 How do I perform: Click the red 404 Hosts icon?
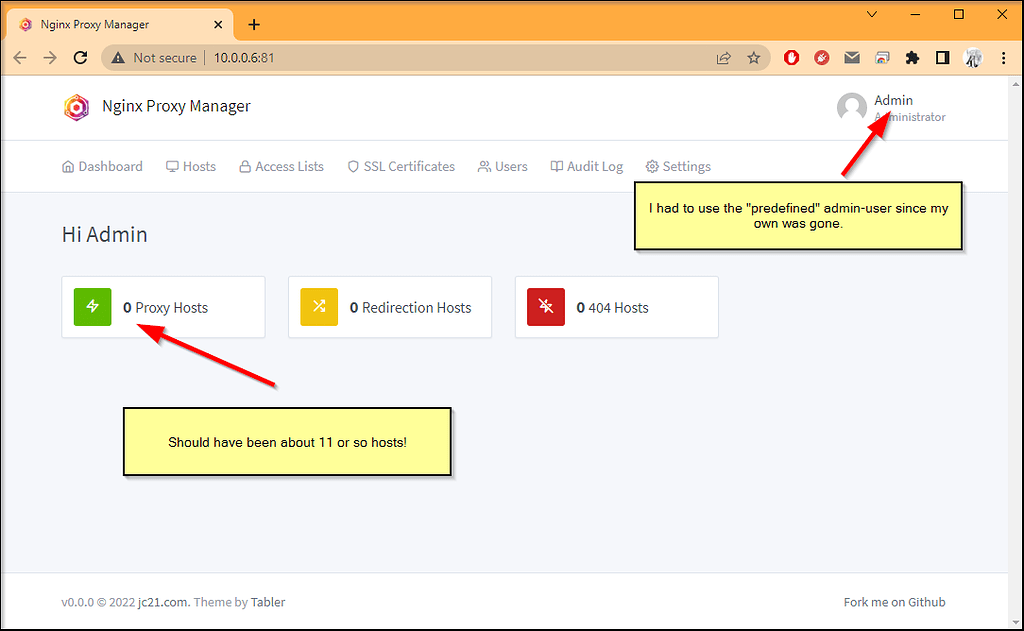pos(545,307)
